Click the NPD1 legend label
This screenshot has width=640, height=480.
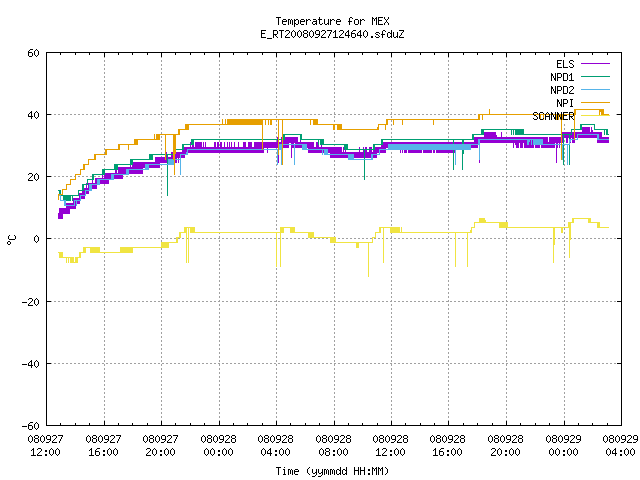[x=562, y=77]
